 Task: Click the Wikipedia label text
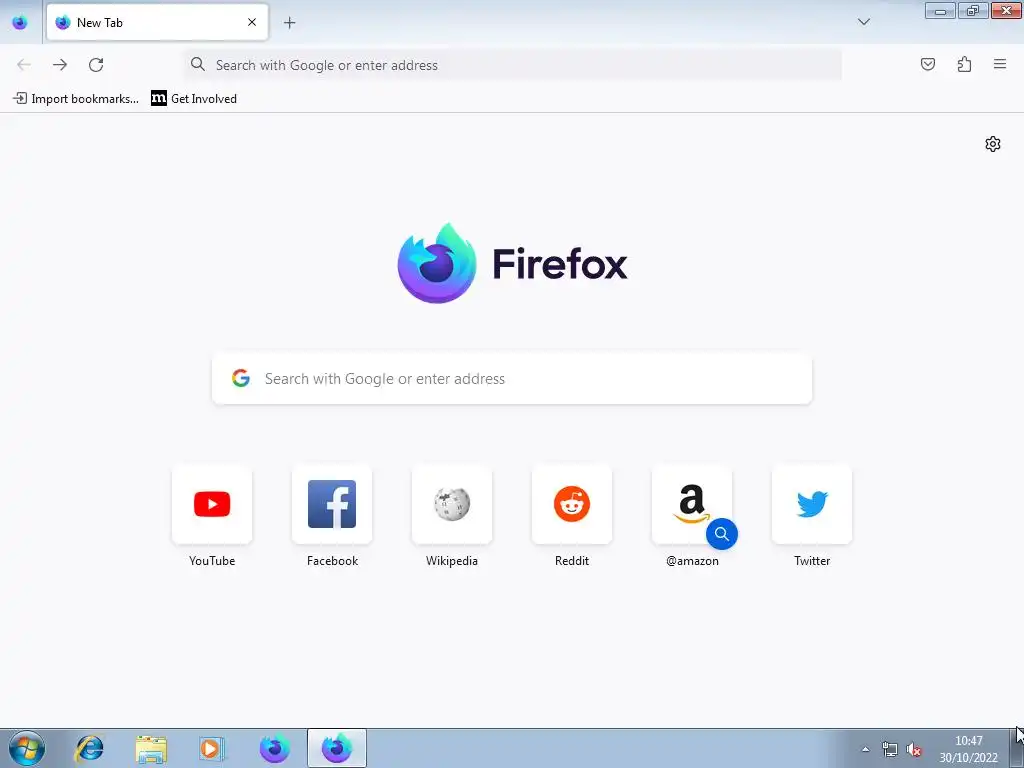pos(452,561)
